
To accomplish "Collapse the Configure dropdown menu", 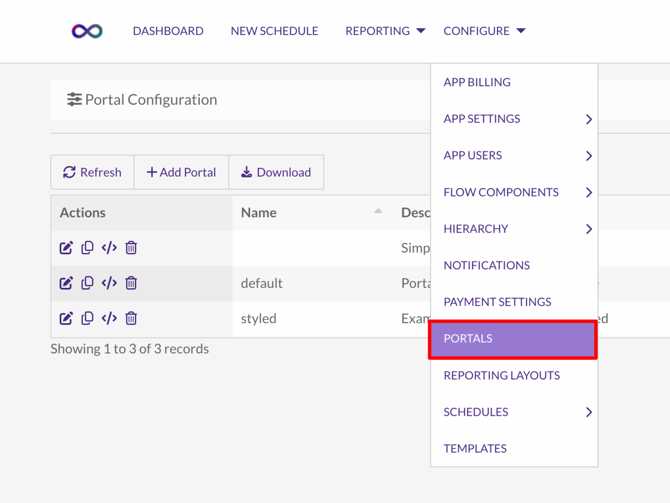I will tap(484, 31).
